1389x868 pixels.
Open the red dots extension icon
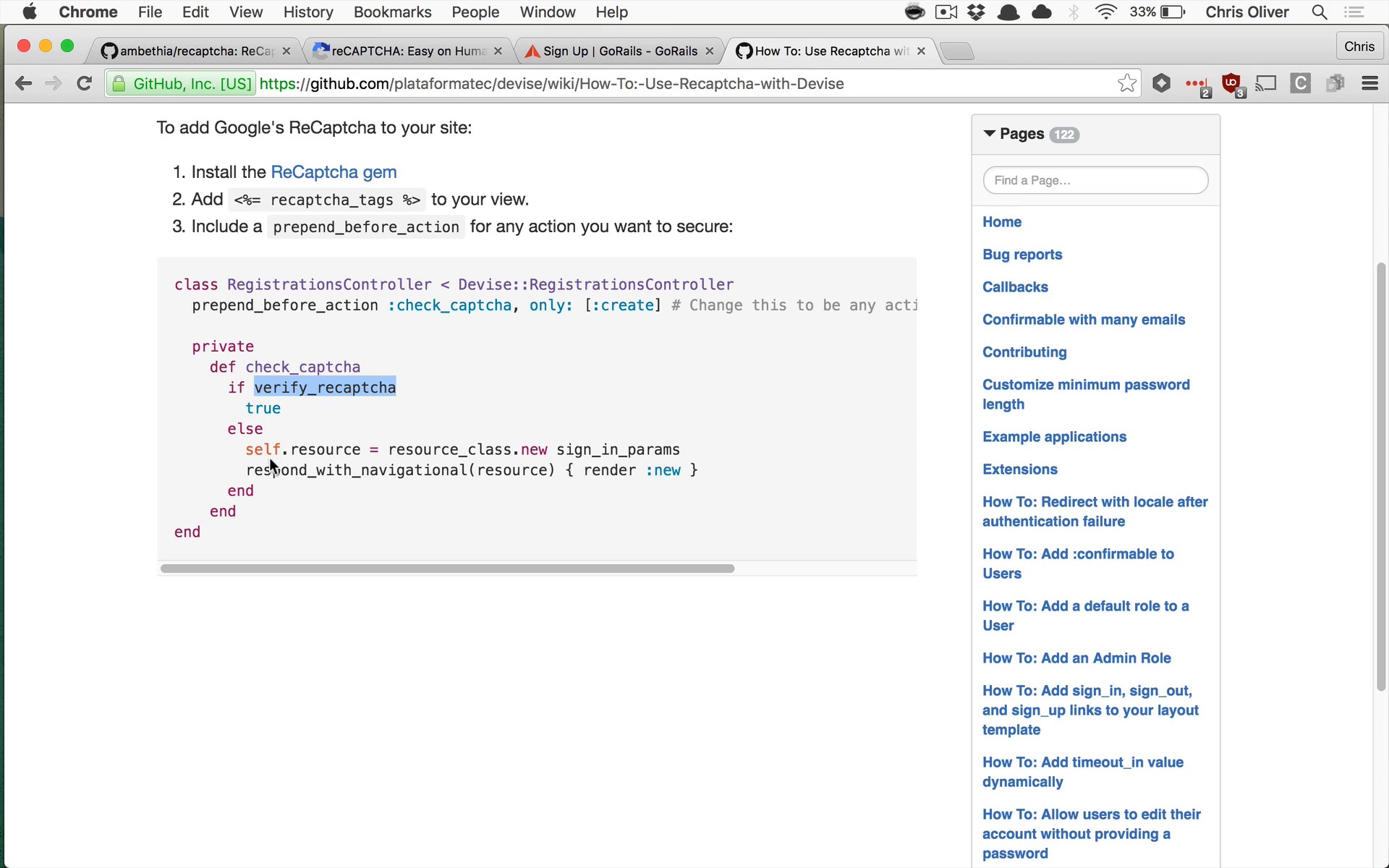[x=1197, y=85]
